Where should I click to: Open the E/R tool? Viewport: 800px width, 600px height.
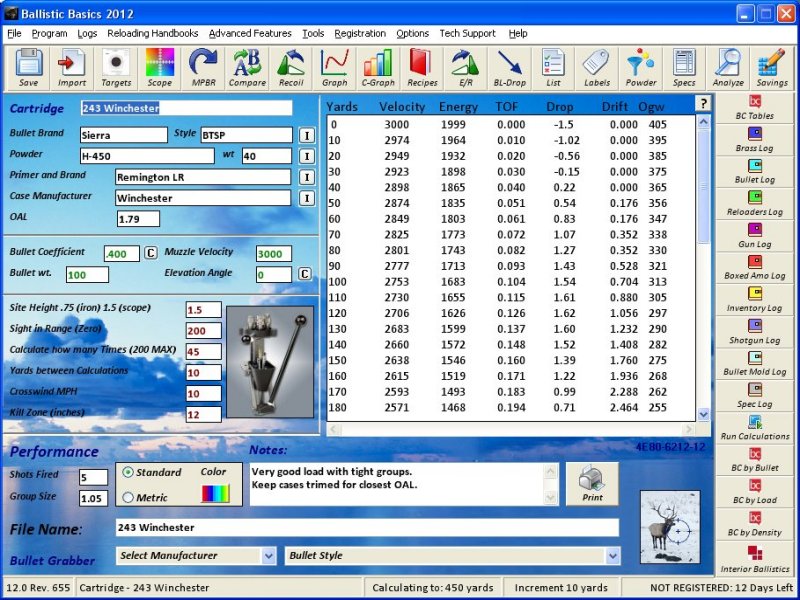(466, 68)
